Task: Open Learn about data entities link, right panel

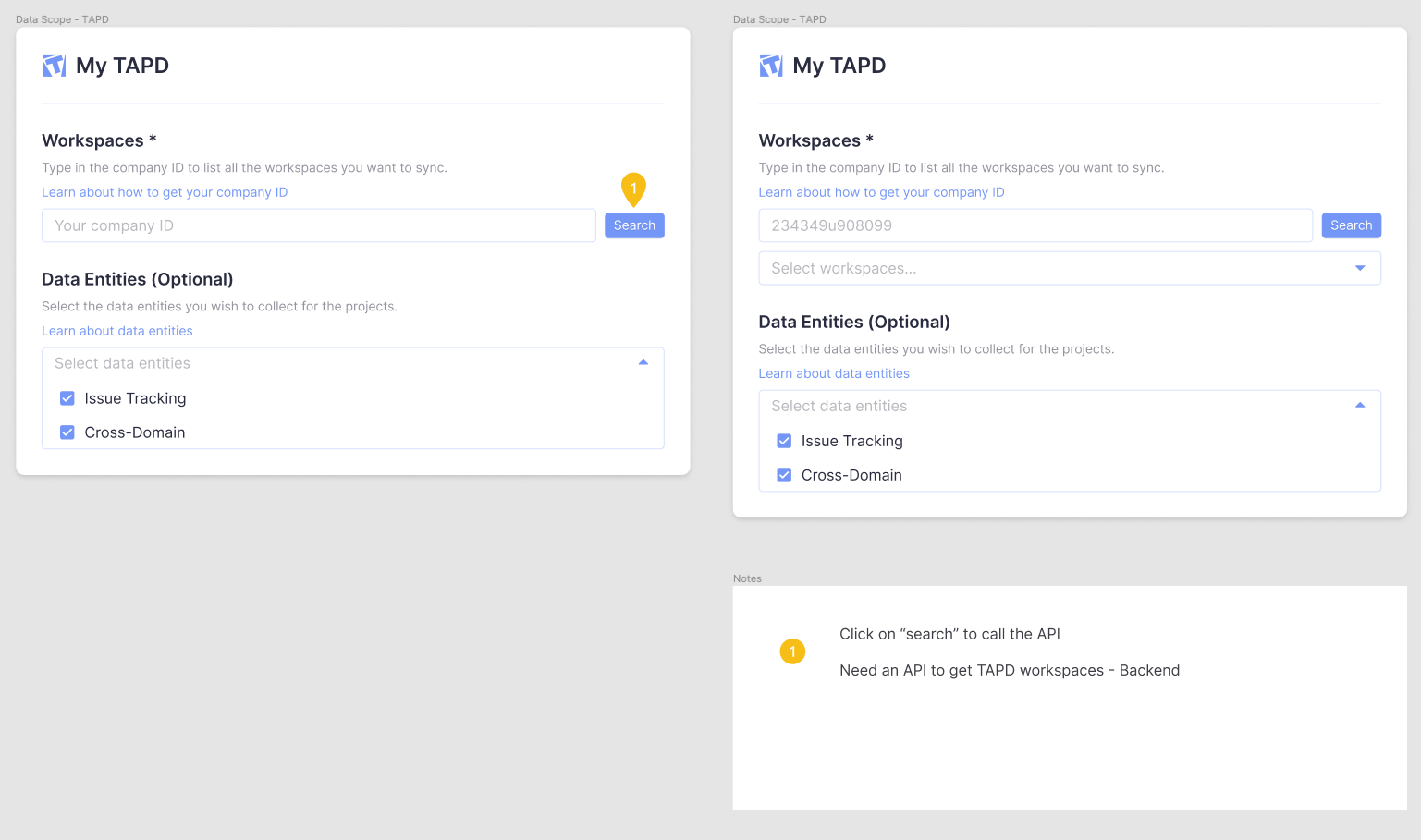Action: [x=834, y=373]
